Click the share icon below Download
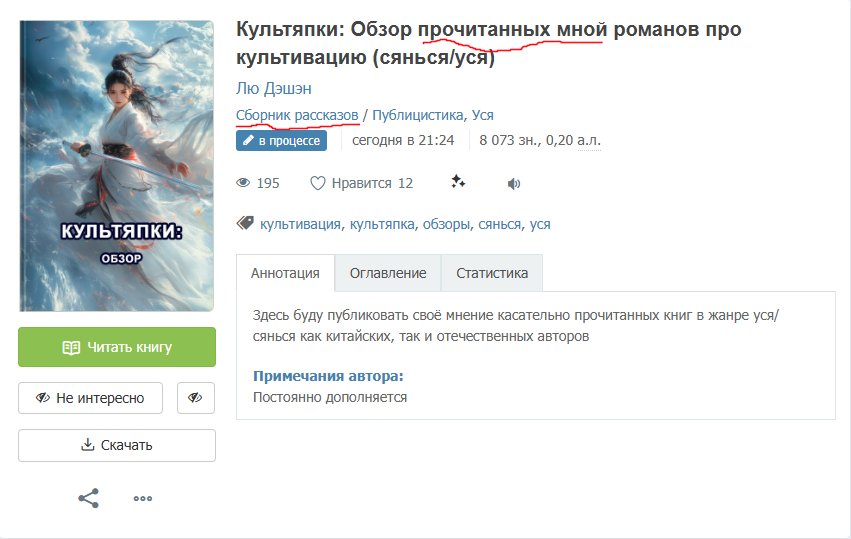Viewport: 851px width, 539px height. (x=88, y=498)
